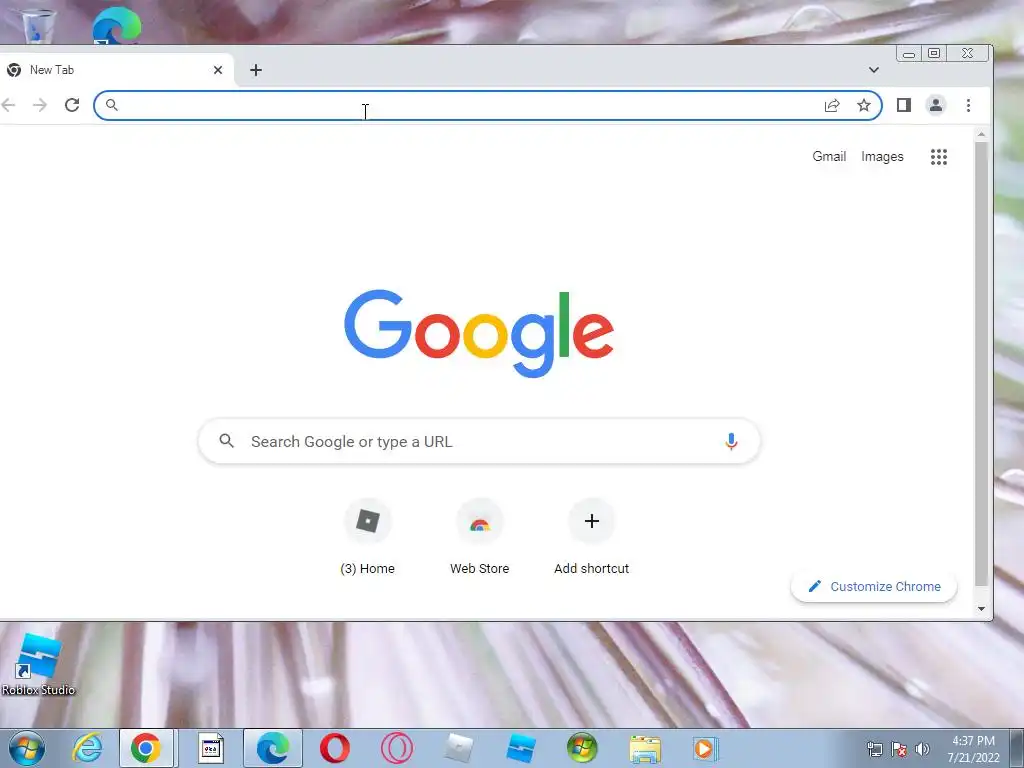The width and height of the screenshot is (1024, 768).
Task: Minimize the Chrome window
Action: coord(908,54)
